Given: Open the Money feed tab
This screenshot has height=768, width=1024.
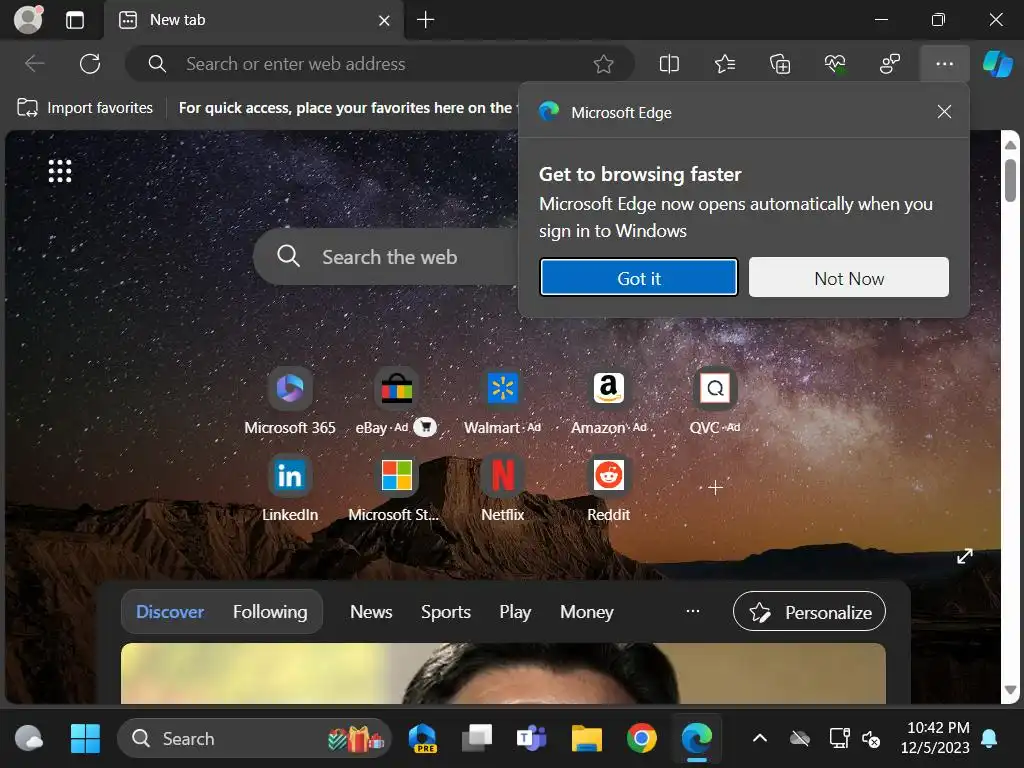Looking at the screenshot, I should pos(586,612).
